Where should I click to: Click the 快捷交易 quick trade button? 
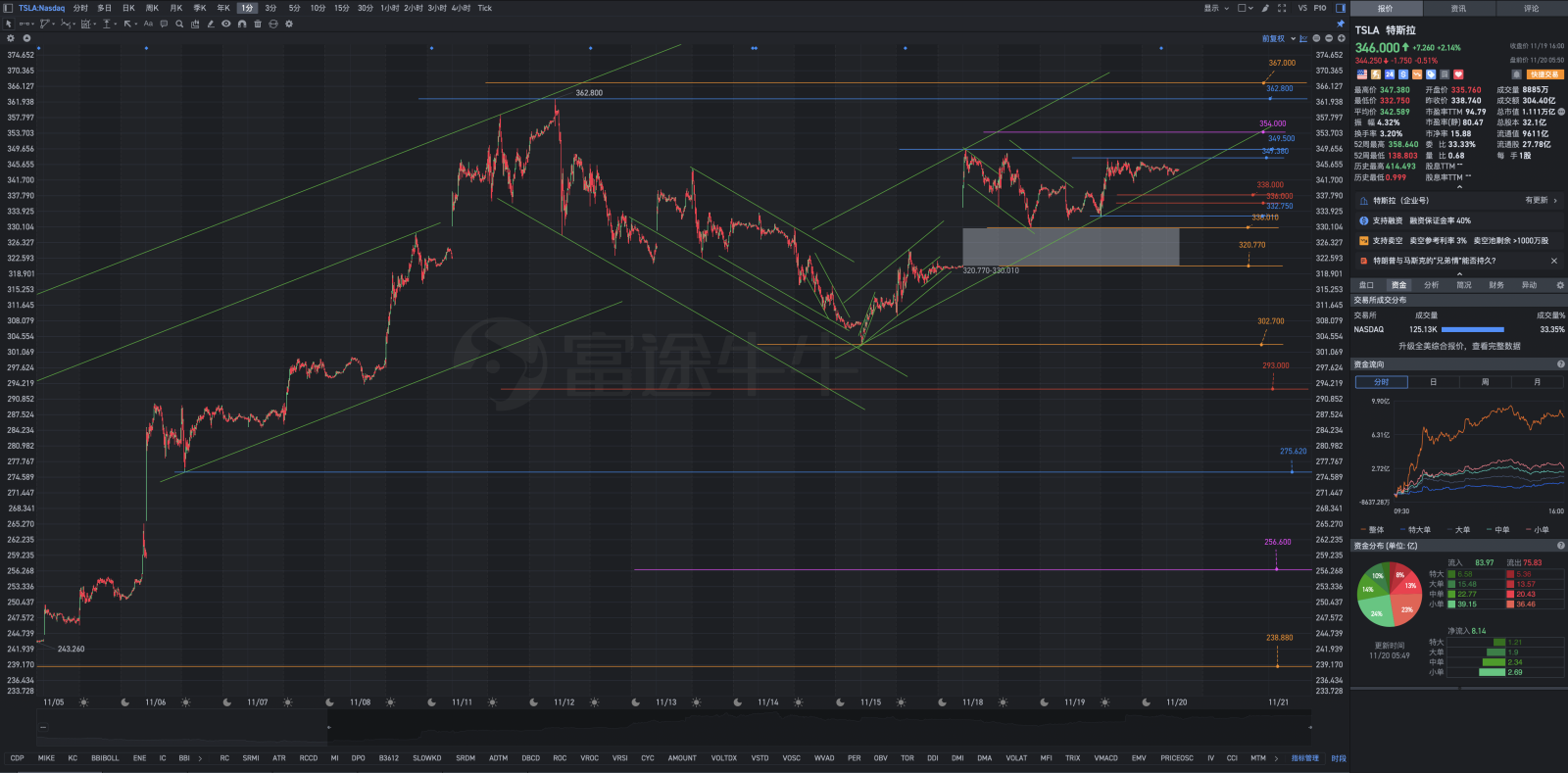click(x=1544, y=74)
